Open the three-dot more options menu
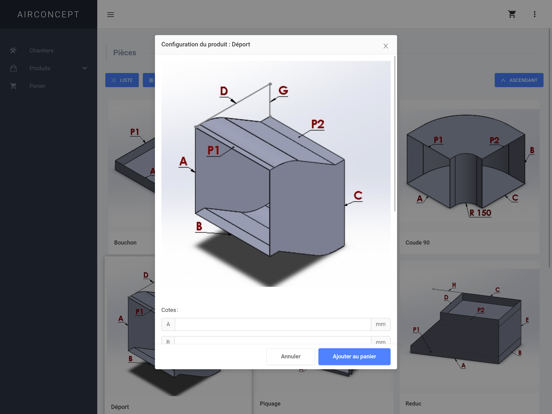The image size is (552, 414). click(x=534, y=14)
